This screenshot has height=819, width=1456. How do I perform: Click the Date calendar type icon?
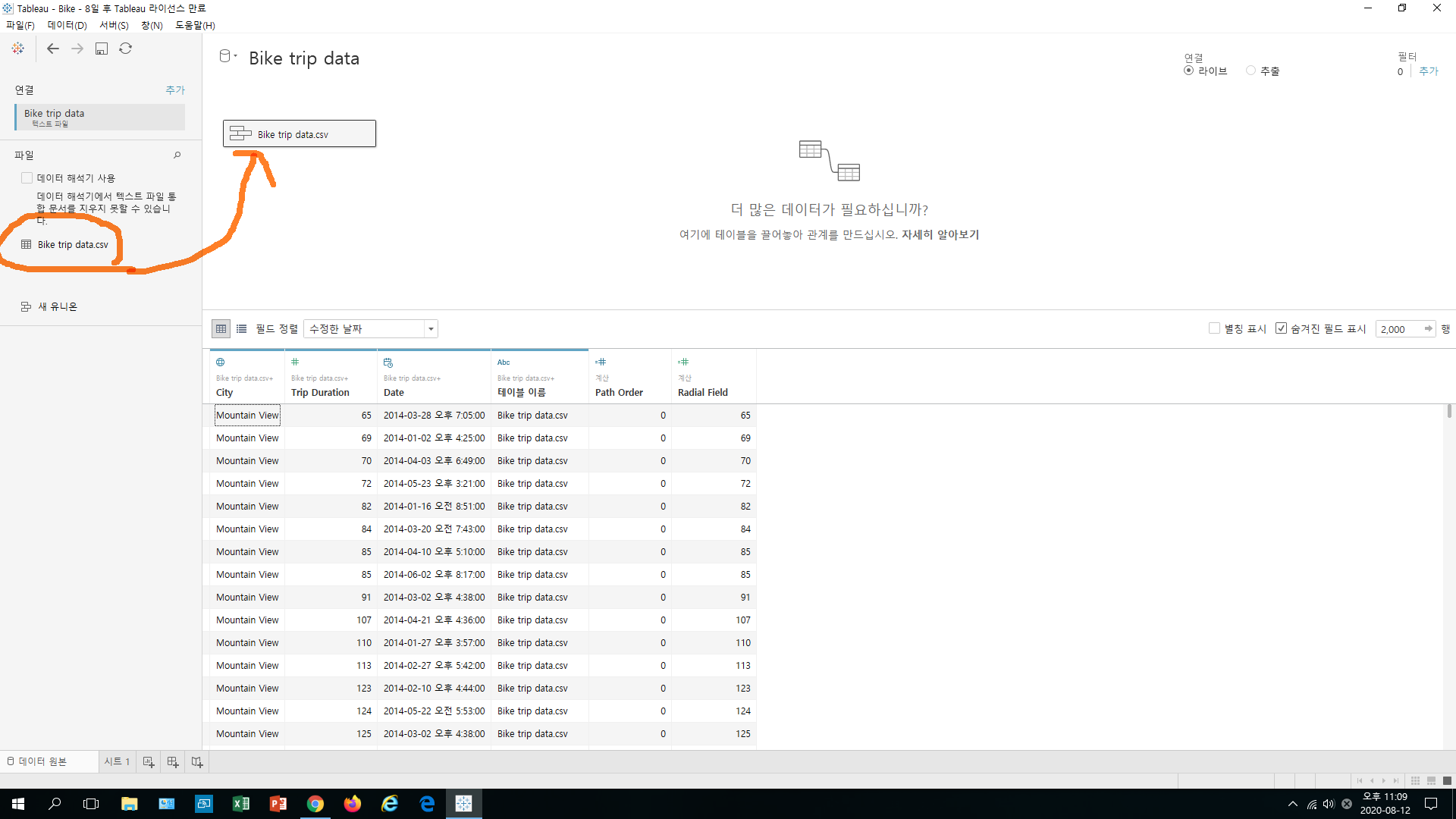tap(388, 362)
